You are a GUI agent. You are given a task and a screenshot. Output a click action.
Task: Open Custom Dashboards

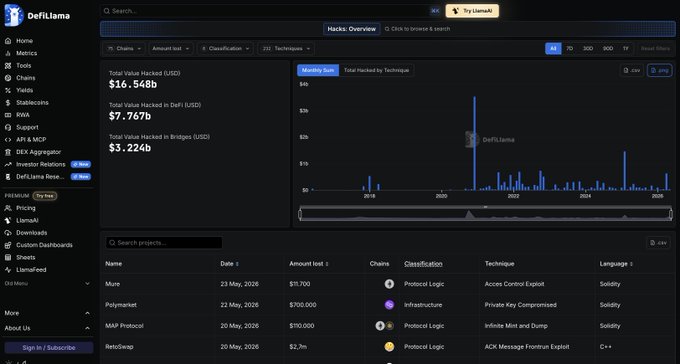(44, 245)
